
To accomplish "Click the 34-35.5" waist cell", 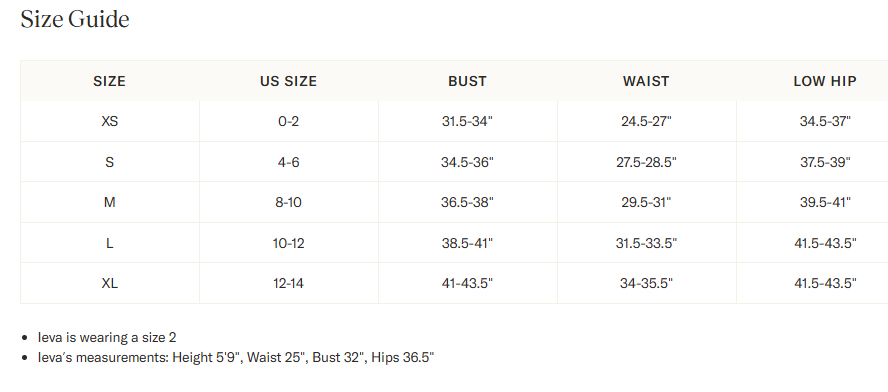I will (646, 283).
